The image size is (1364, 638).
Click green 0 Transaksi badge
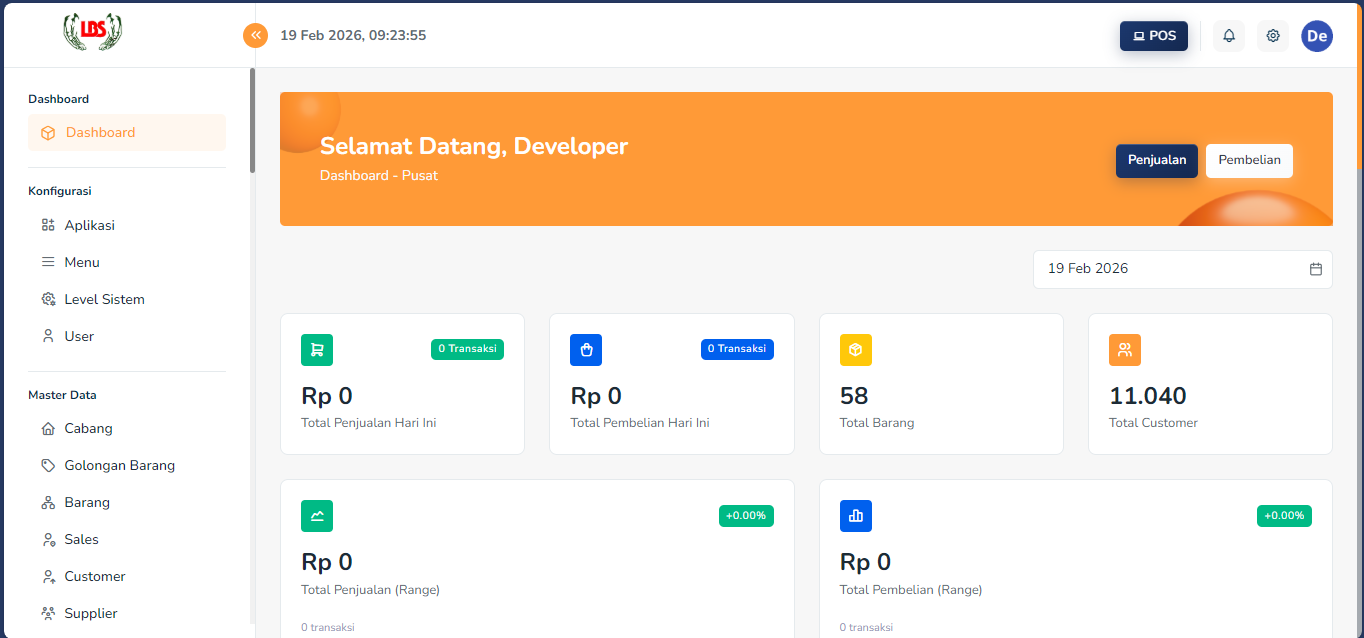pyautogui.click(x=467, y=349)
